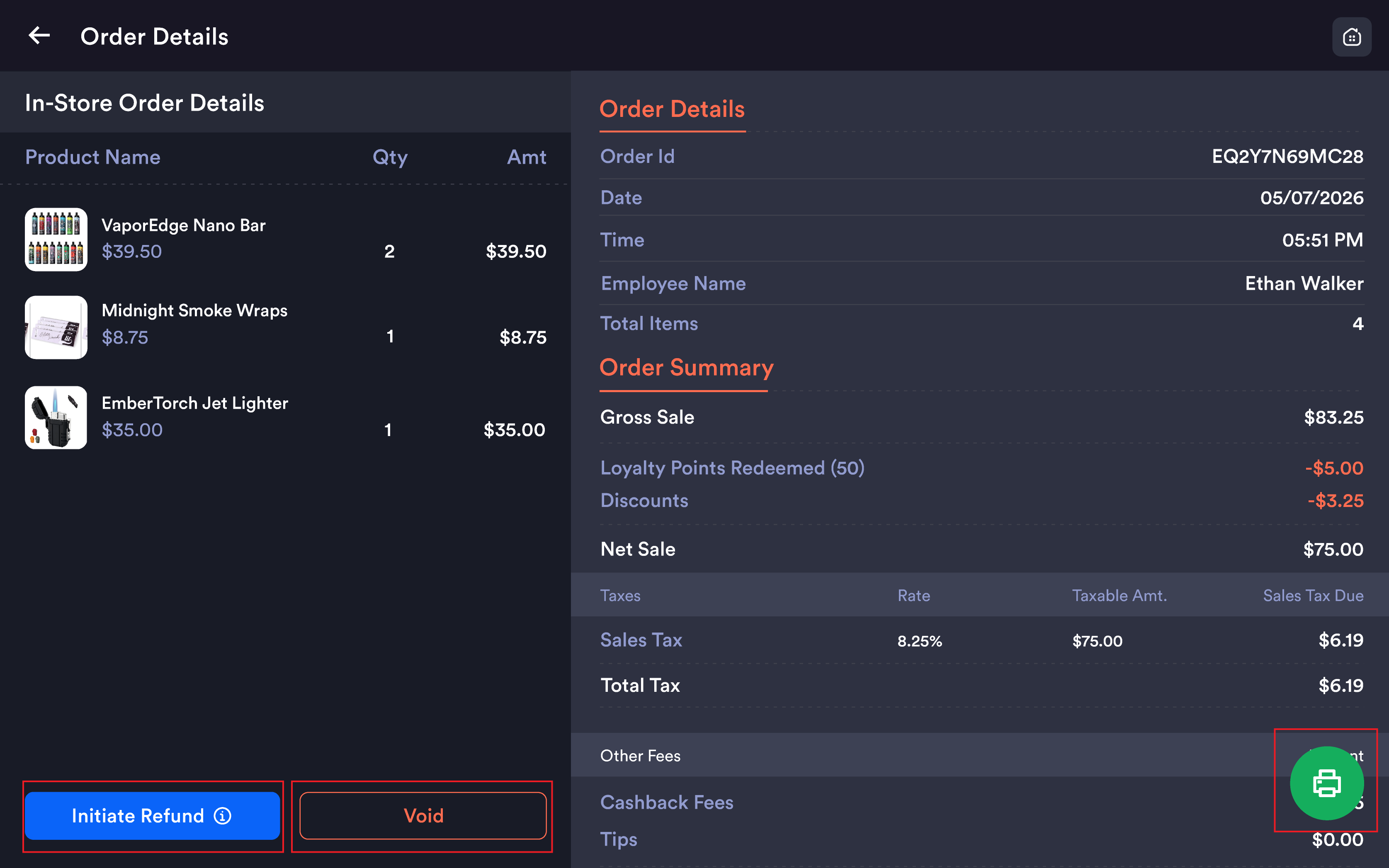
Task: Click the Void button
Action: (423, 816)
